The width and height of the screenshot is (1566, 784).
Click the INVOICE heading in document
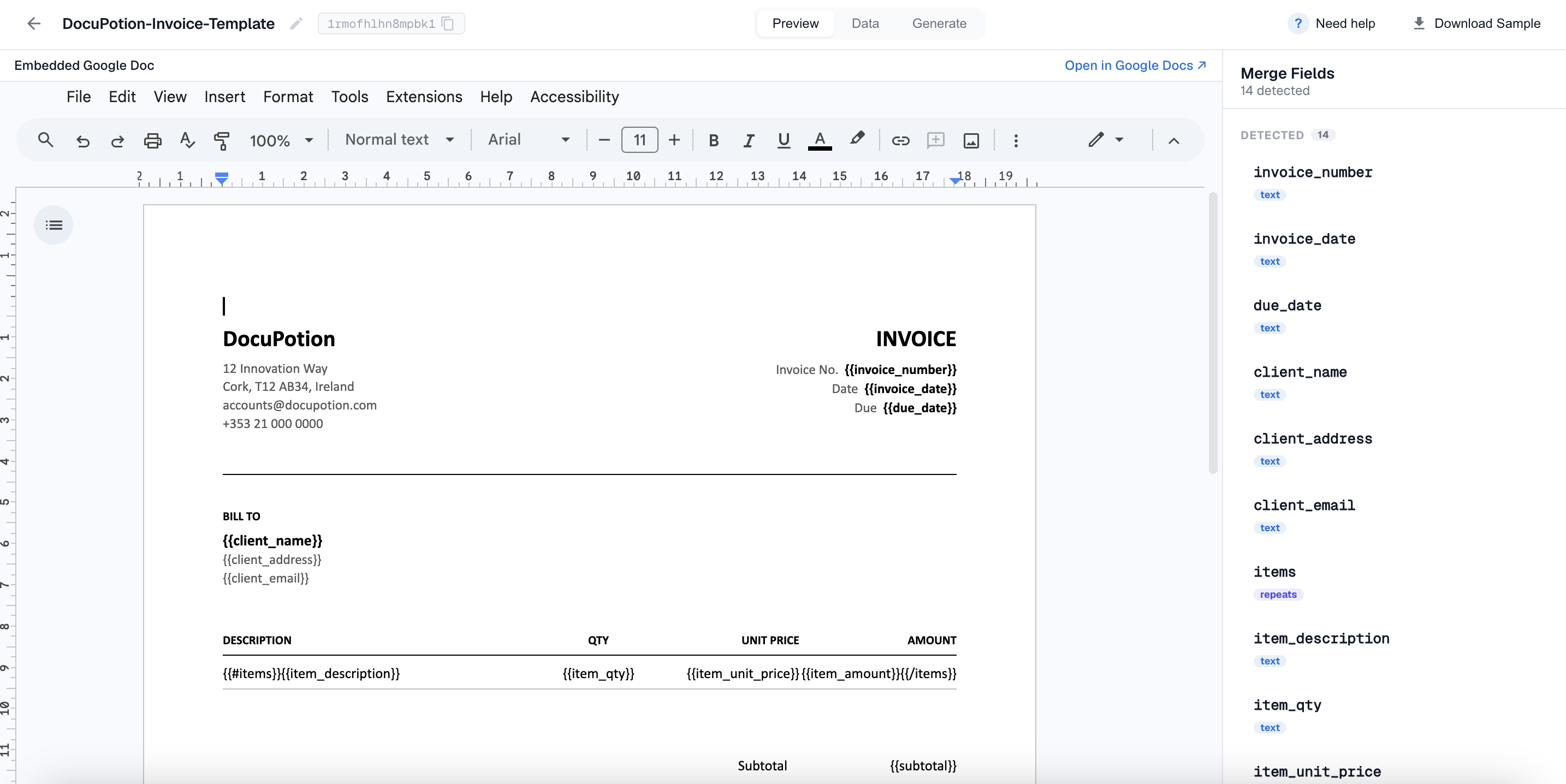click(916, 339)
